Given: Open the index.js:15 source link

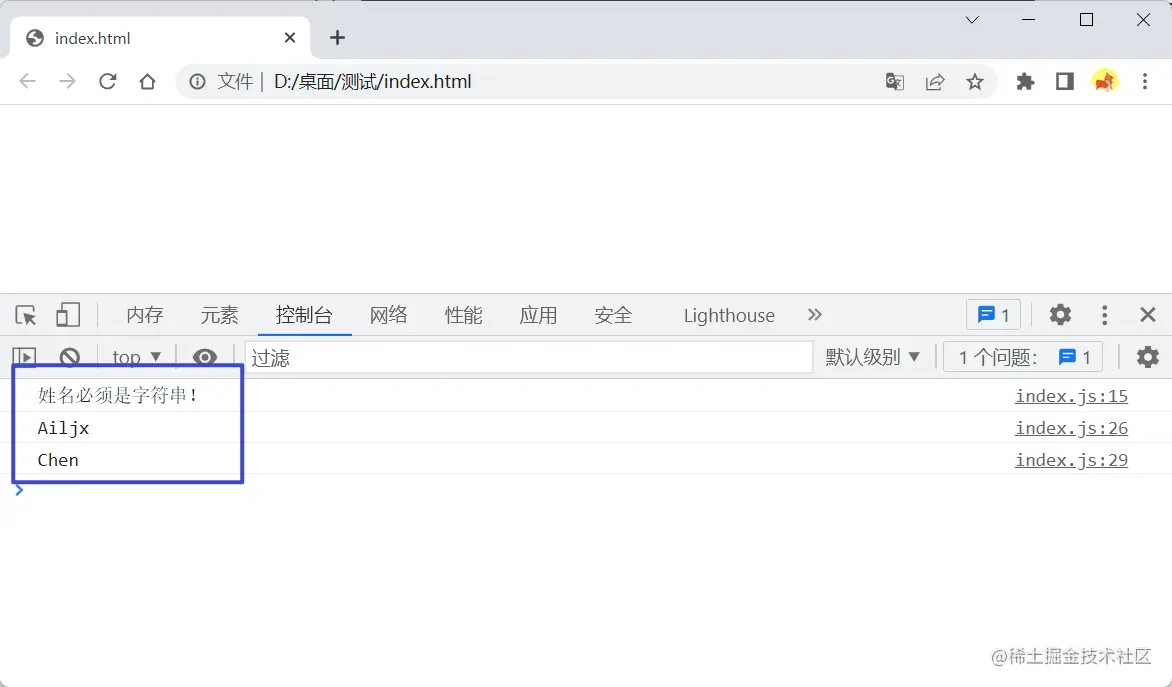Looking at the screenshot, I should click(1071, 396).
